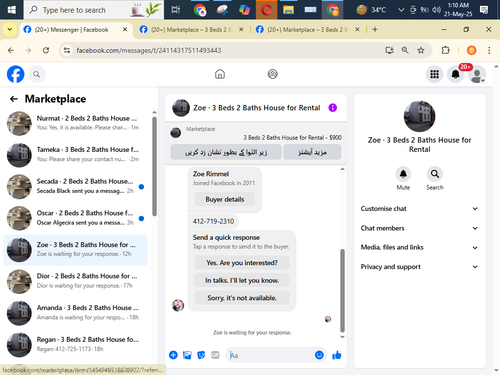Open Nurmat 2 Beds 2 Baths conversation
This screenshot has height=375, width=500.
tap(75, 123)
